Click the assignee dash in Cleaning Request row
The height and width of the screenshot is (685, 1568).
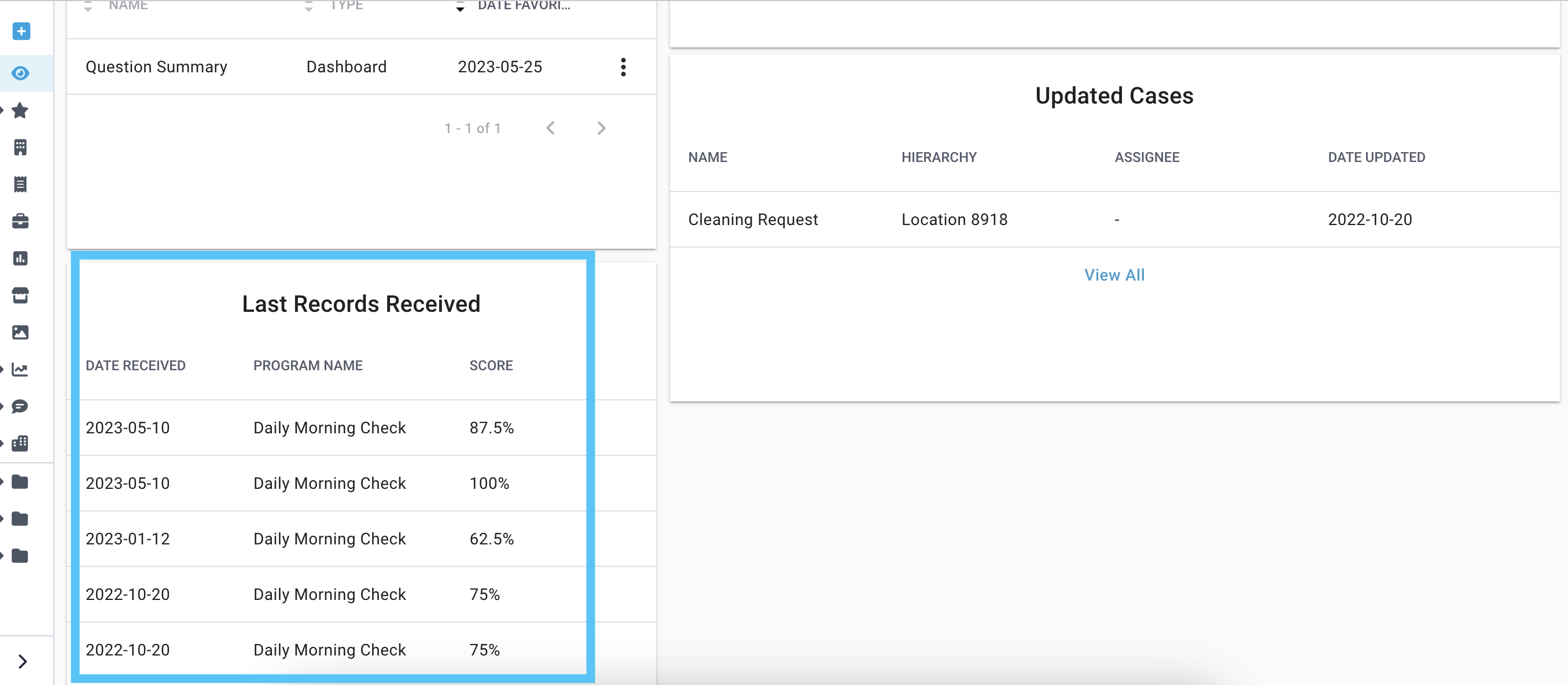pyautogui.click(x=1116, y=220)
